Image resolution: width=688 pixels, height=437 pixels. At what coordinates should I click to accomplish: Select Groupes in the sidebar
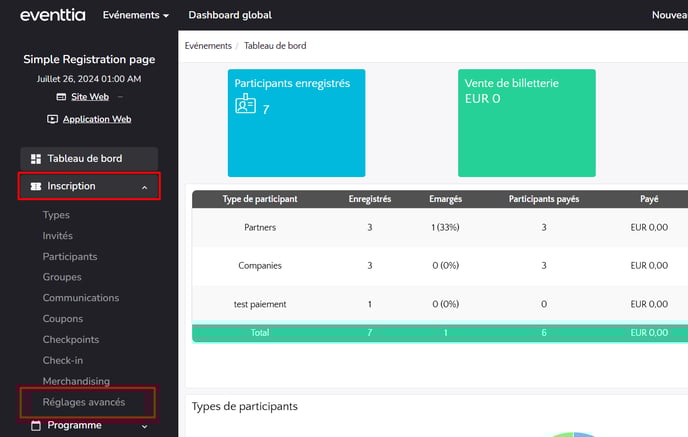(x=62, y=277)
